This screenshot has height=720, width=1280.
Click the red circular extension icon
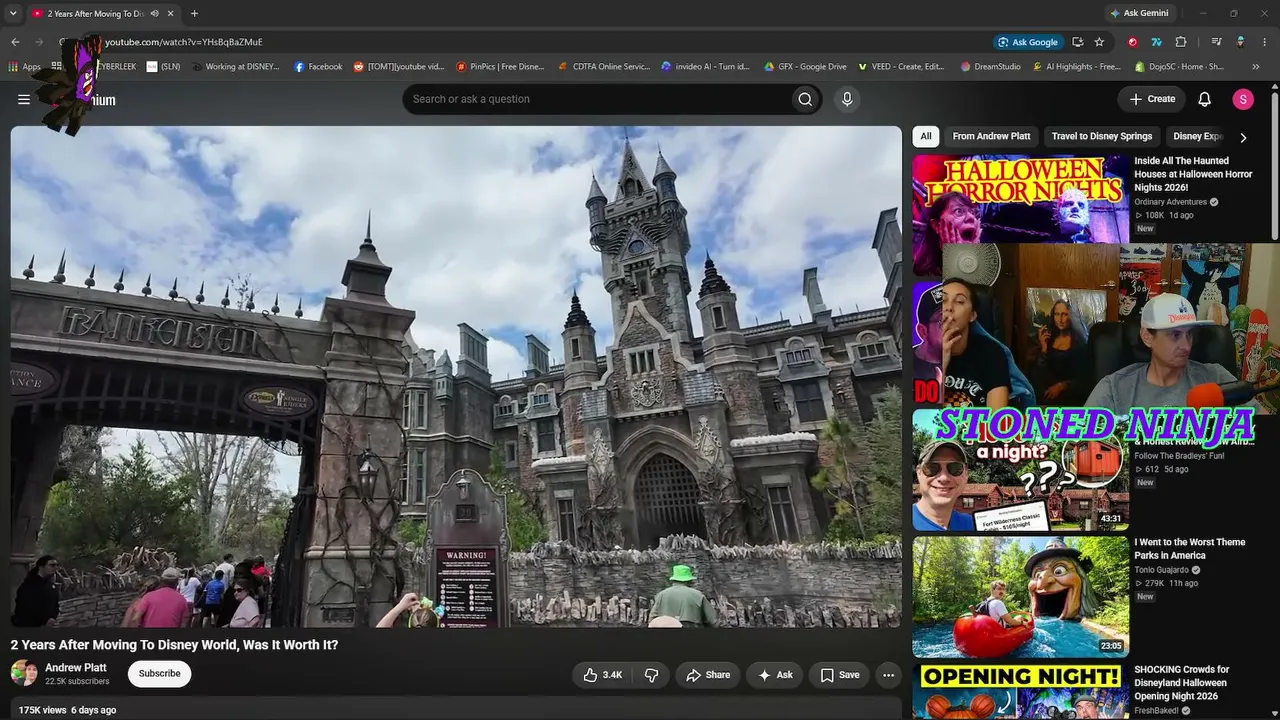[1133, 42]
